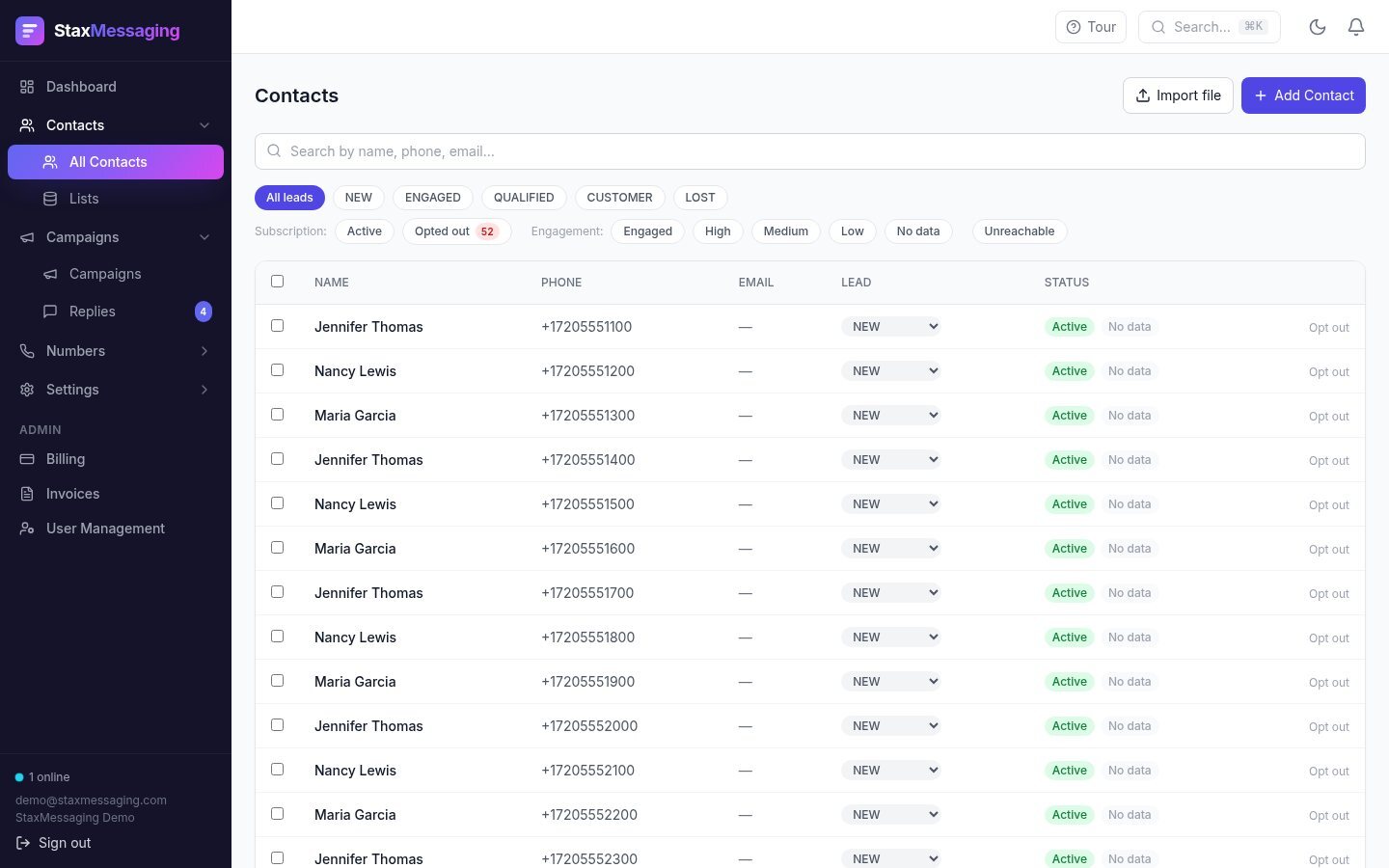Viewport: 1389px width, 868px height.
Task: Open notifications bell icon
Action: 1356,27
